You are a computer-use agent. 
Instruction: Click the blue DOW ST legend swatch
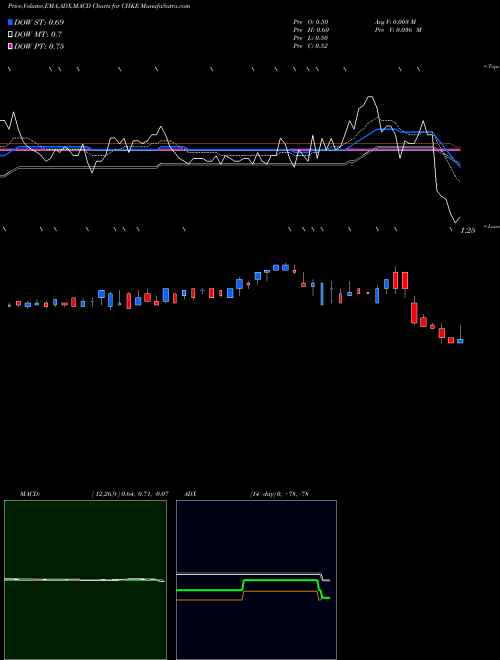10,22
